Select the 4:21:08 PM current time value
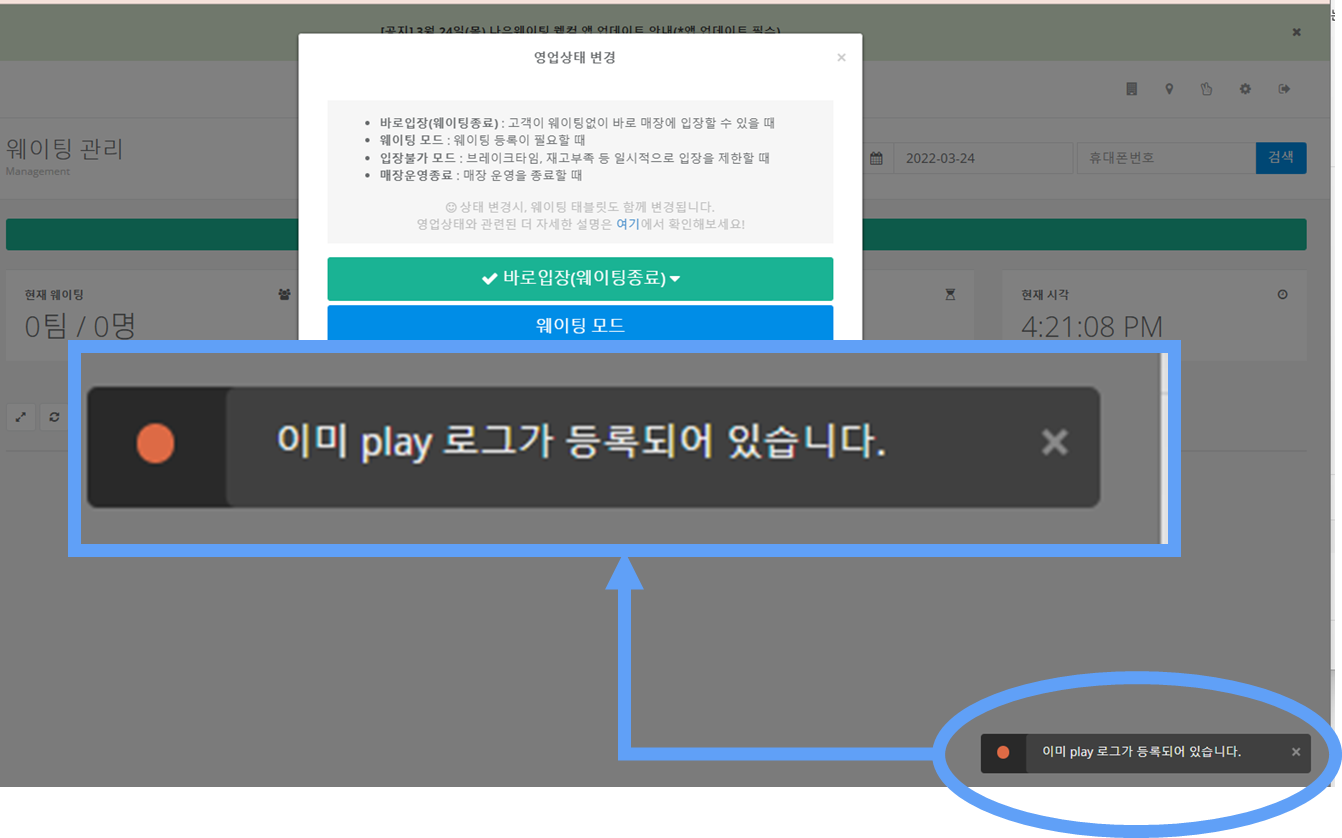The image size is (1342, 838). coord(1092,326)
